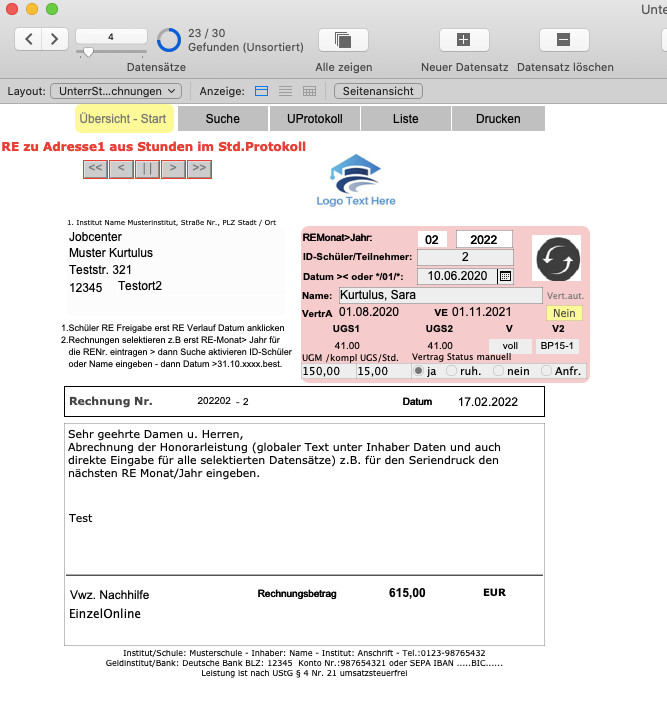
Task: Go to previous record with left arrow
Action: [x=28, y=39]
